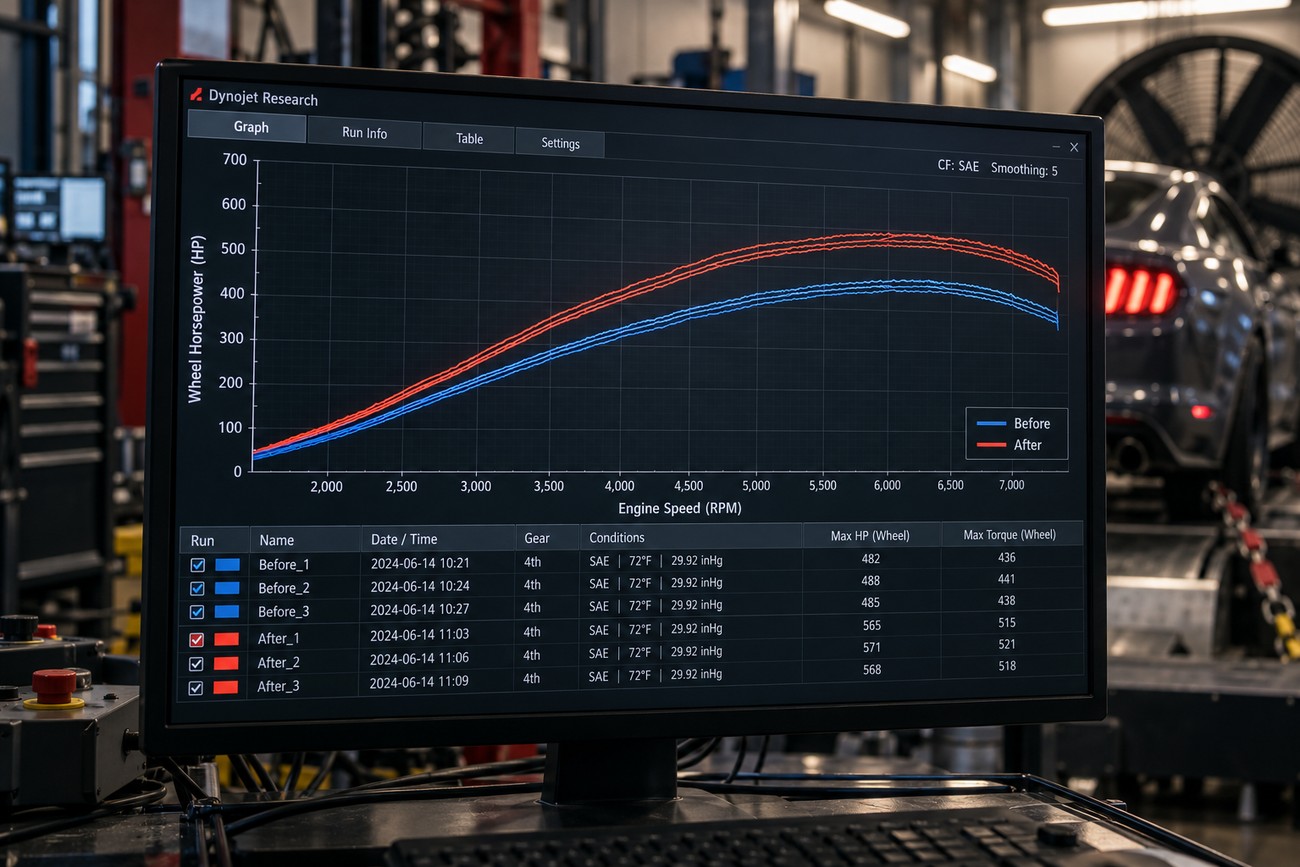Click After_1 red color swatch
1300x867 pixels.
[x=226, y=639]
